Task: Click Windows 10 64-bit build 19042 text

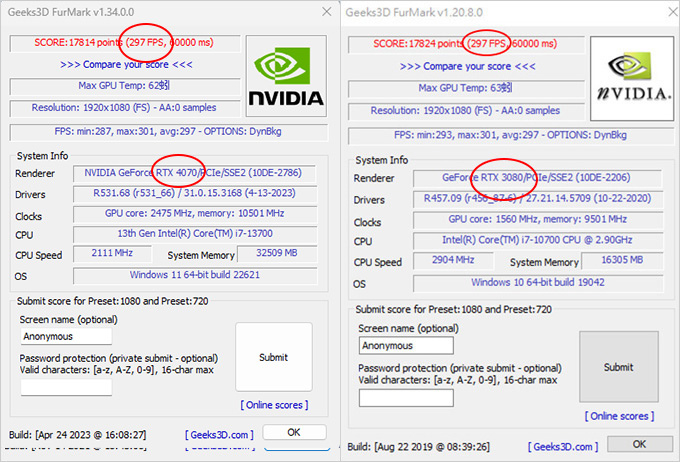Action: click(538, 282)
